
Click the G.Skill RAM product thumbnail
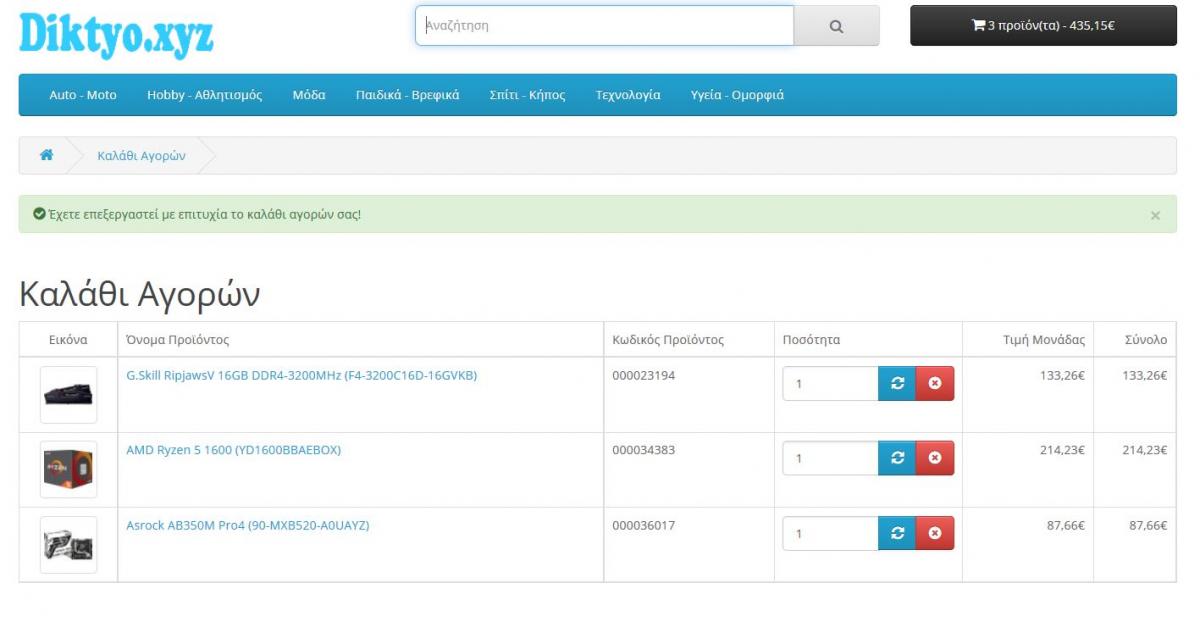coord(69,395)
